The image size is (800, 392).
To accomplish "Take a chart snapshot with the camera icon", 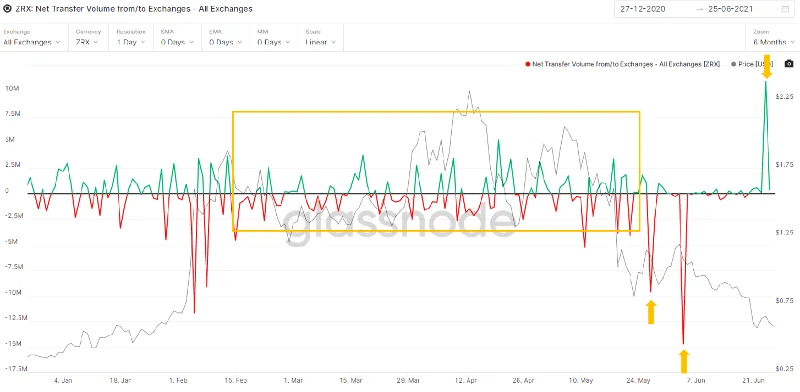I will tap(789, 64).
